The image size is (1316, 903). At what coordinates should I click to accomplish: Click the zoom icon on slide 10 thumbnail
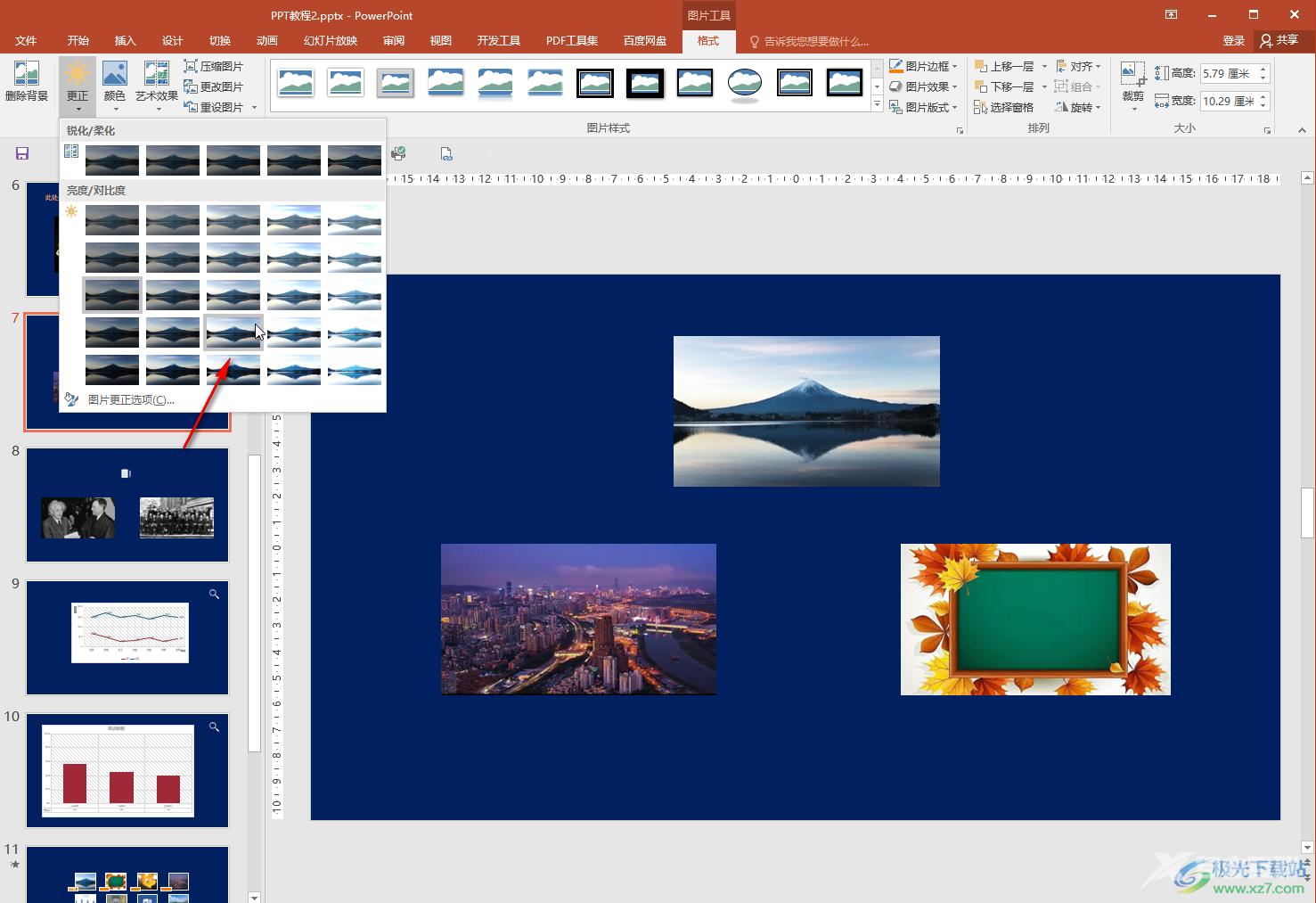pyautogui.click(x=214, y=727)
